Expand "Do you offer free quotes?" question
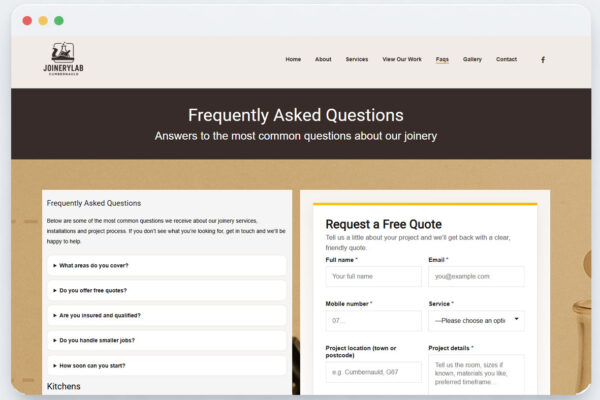600x400 pixels. click(x=166, y=290)
